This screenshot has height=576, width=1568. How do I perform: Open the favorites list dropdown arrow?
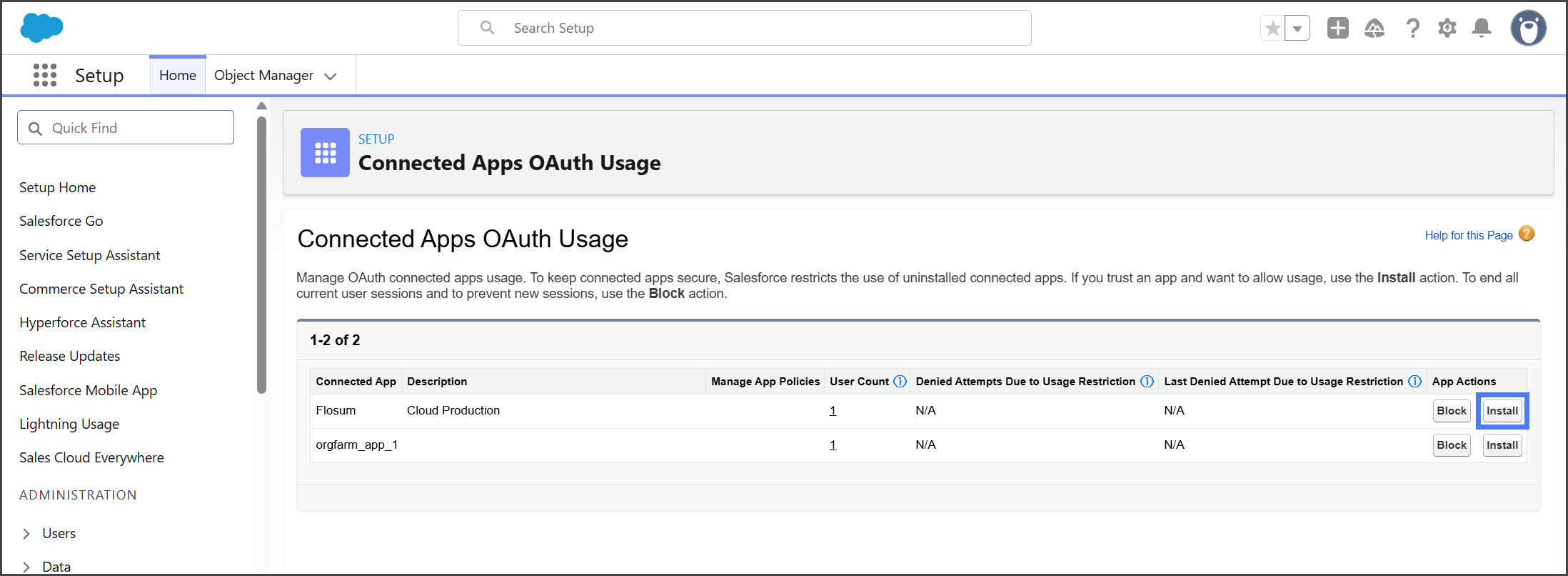1297,29
